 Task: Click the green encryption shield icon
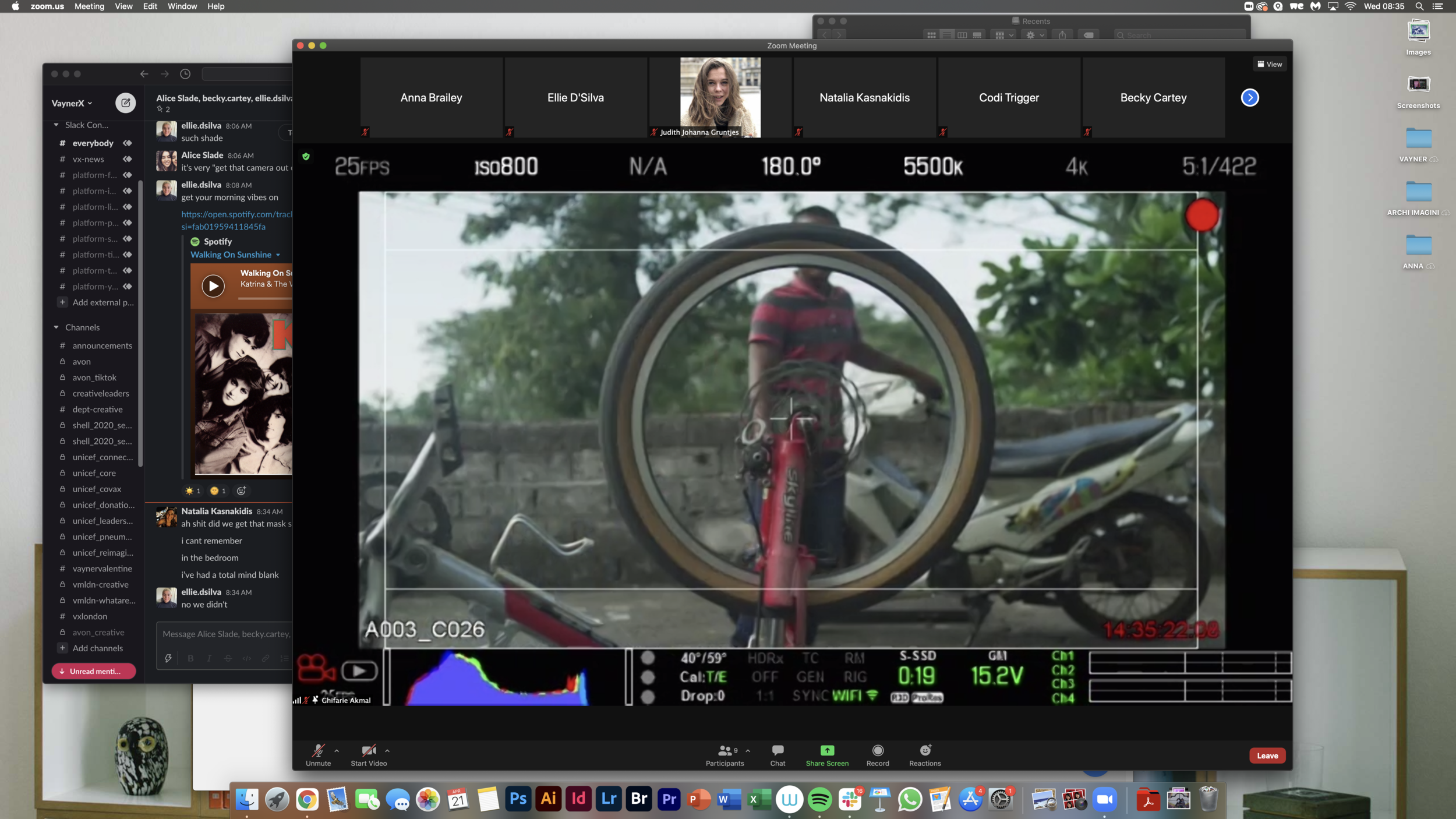306,156
